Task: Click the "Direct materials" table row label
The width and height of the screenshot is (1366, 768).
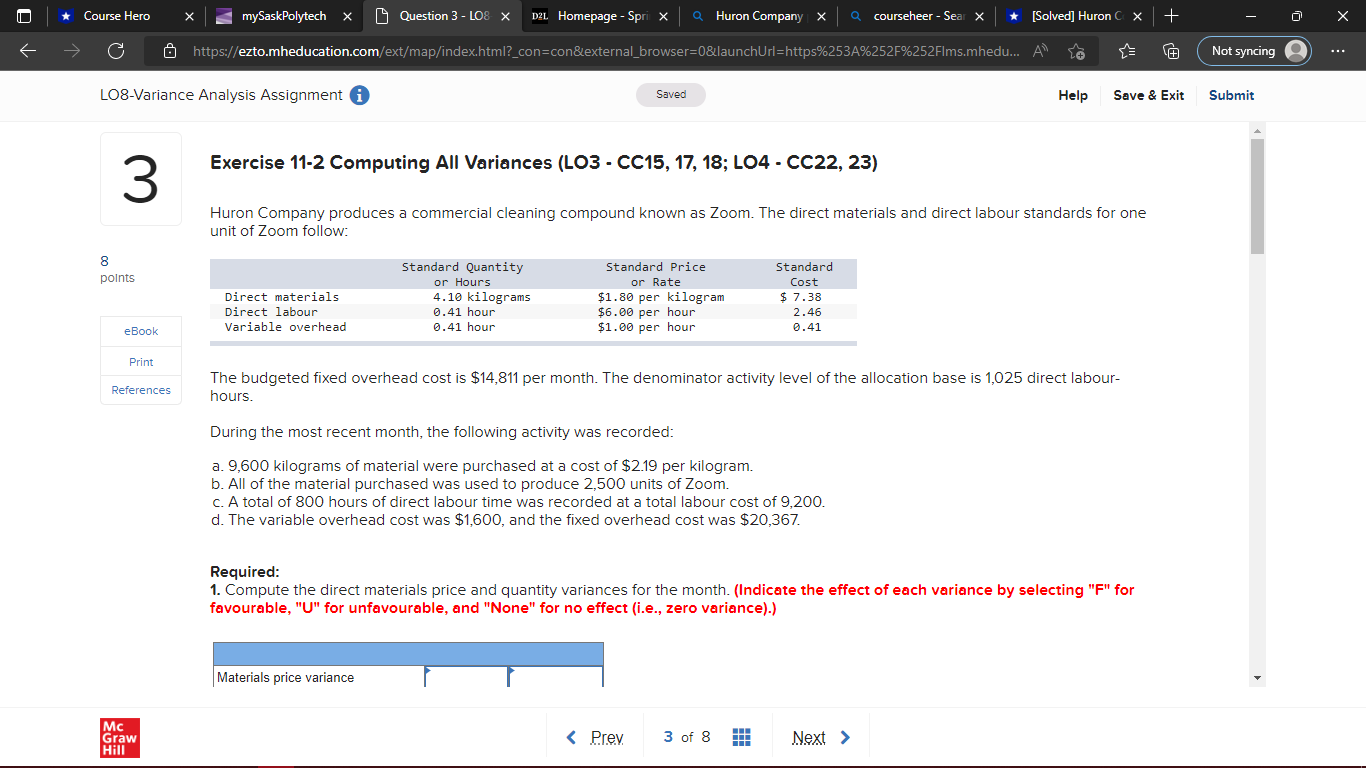Action: [282, 297]
